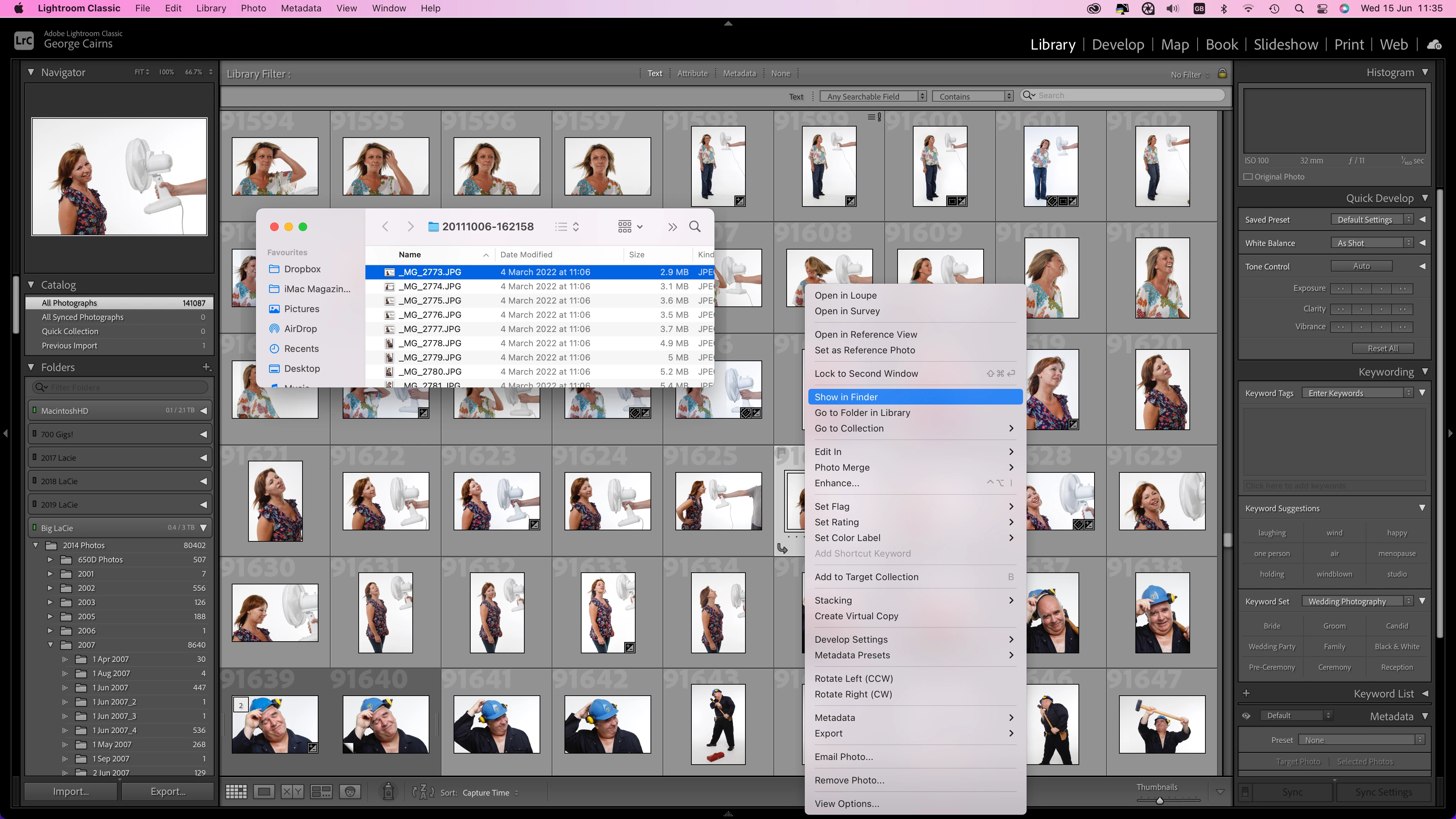The width and height of the screenshot is (1456, 819).
Task: Enable the Original Photo checkbox
Action: tap(1248, 177)
